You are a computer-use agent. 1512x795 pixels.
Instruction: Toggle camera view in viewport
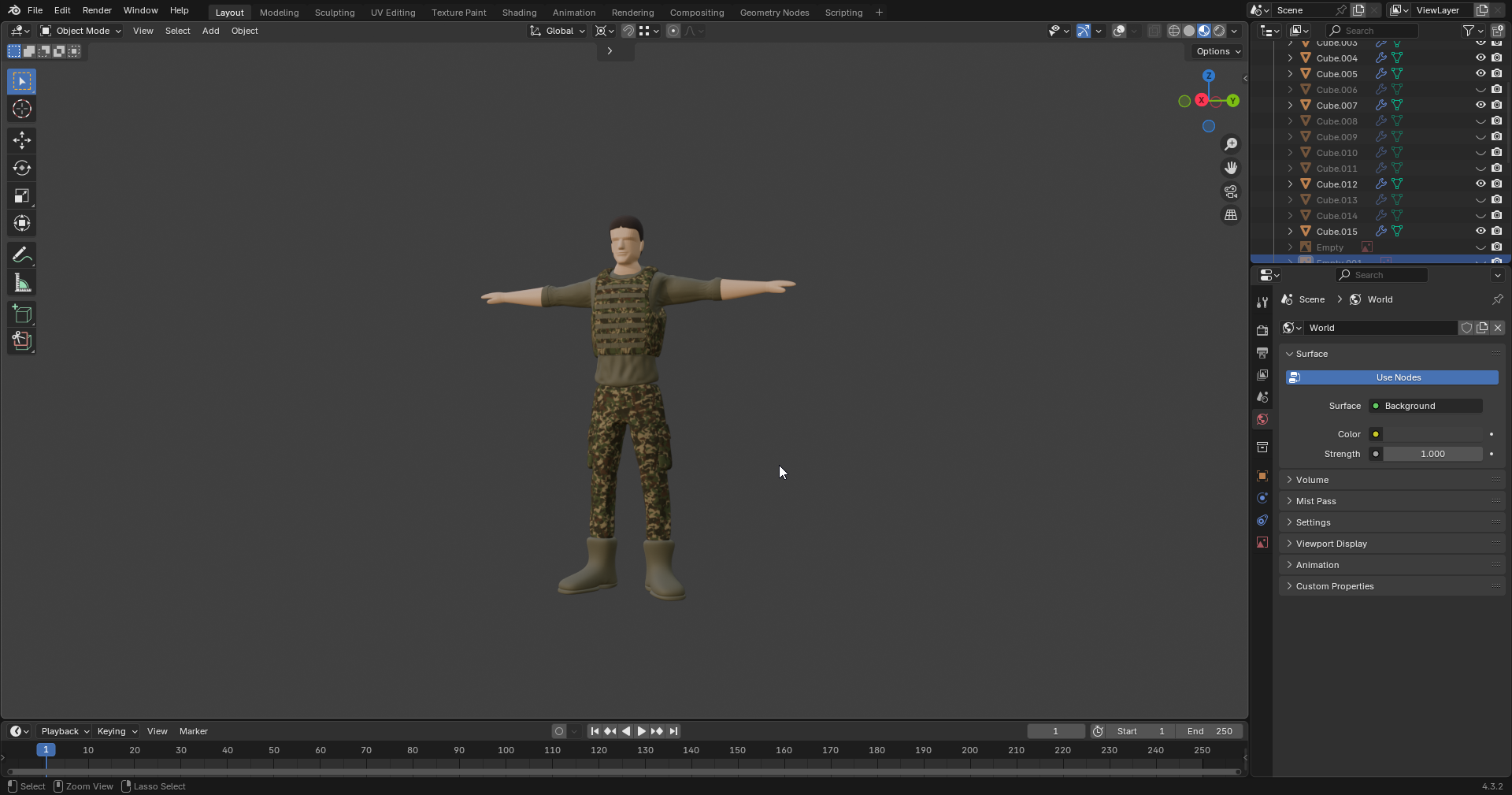(x=1230, y=191)
